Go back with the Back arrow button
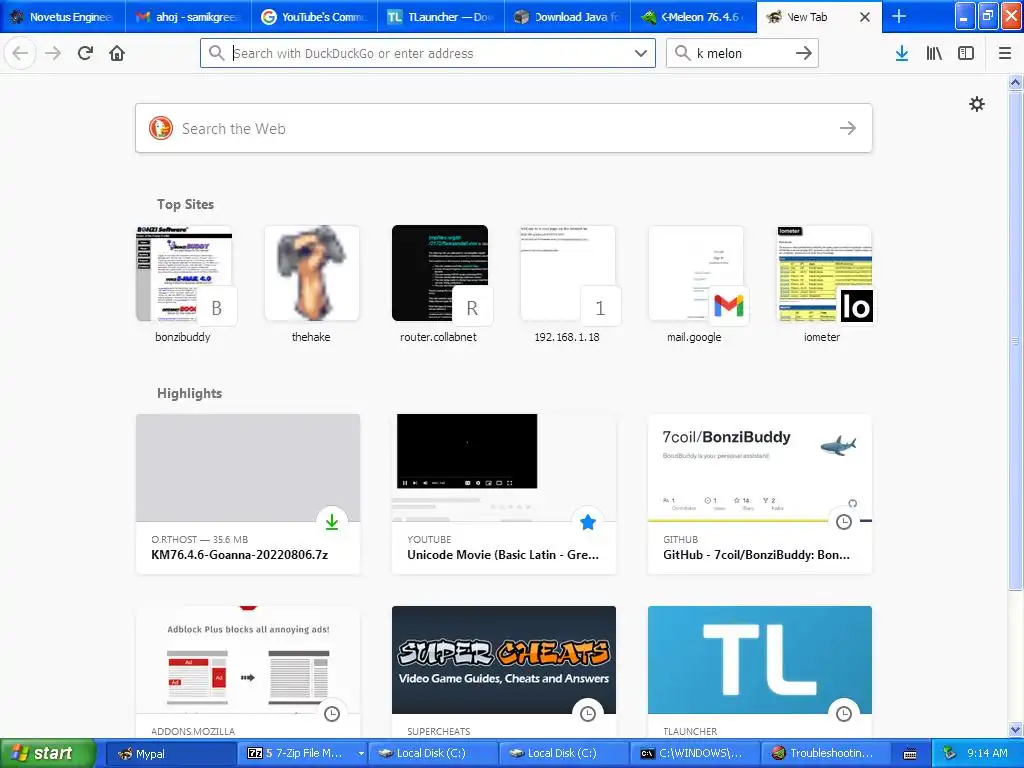 point(20,53)
